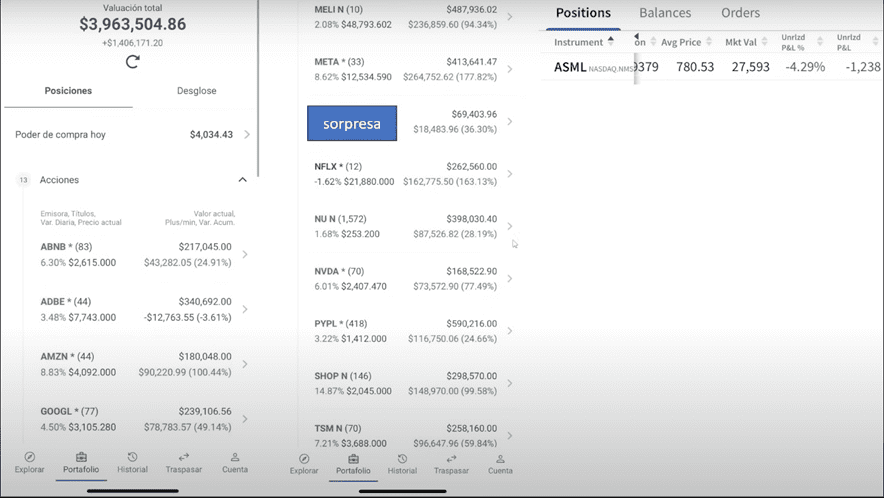Image resolution: width=884 pixels, height=498 pixels.
Task: Collapse the Acciones section chevron
Action: click(x=242, y=180)
